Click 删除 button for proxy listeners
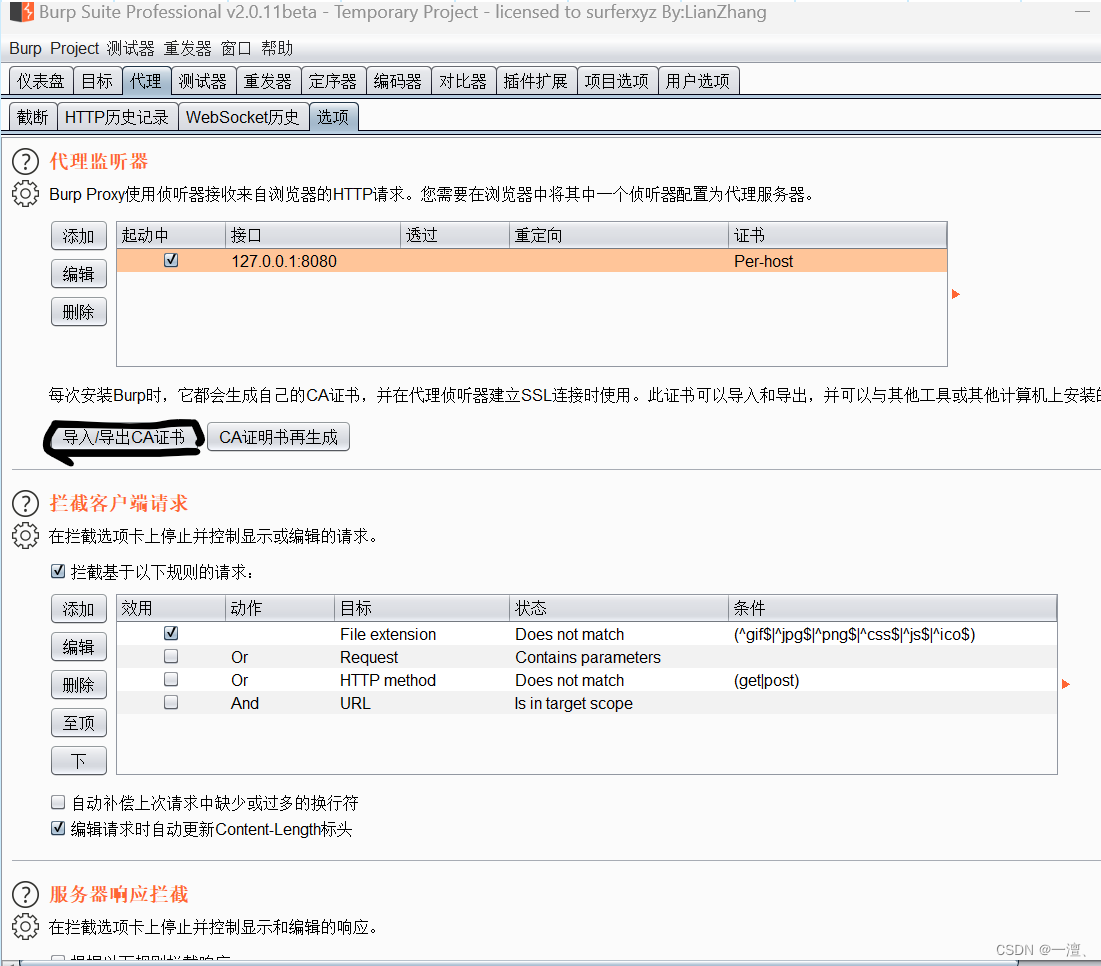 click(79, 312)
